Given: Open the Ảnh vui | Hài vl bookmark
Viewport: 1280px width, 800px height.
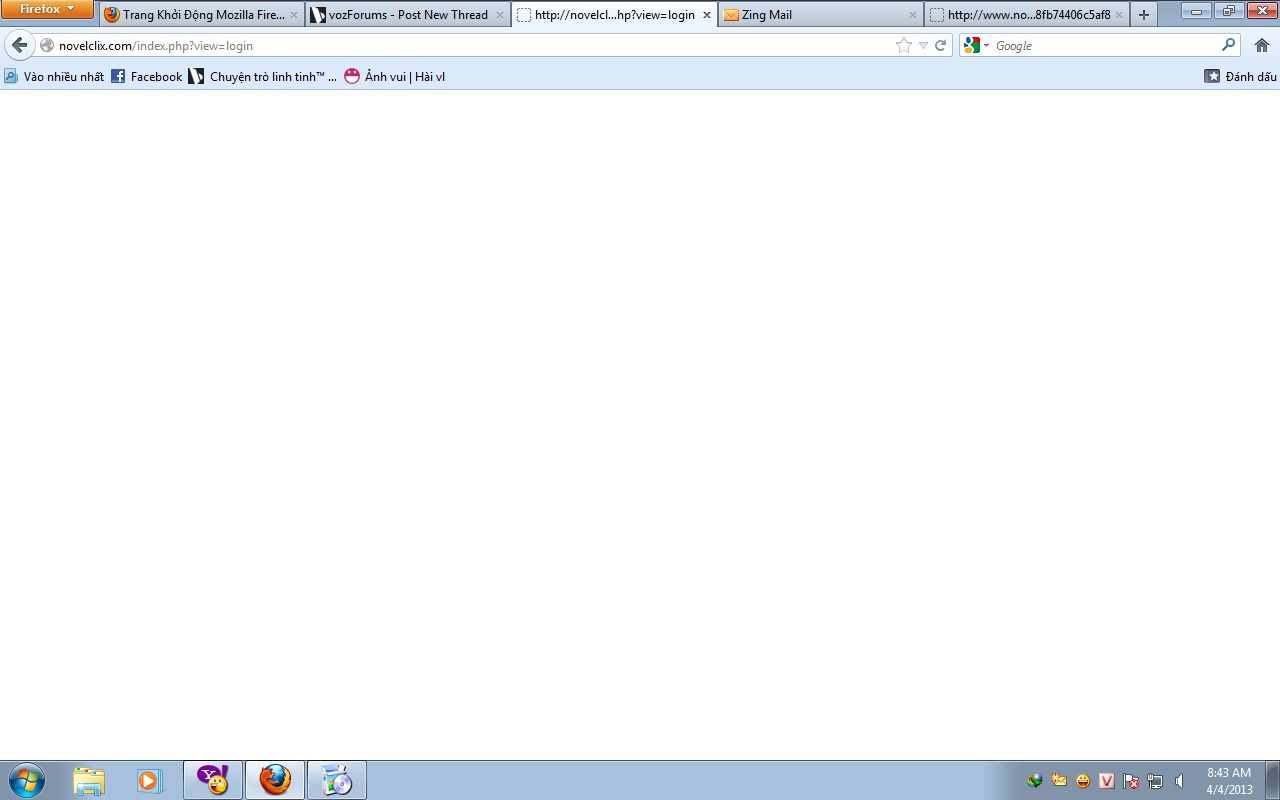Looking at the screenshot, I should (x=394, y=76).
